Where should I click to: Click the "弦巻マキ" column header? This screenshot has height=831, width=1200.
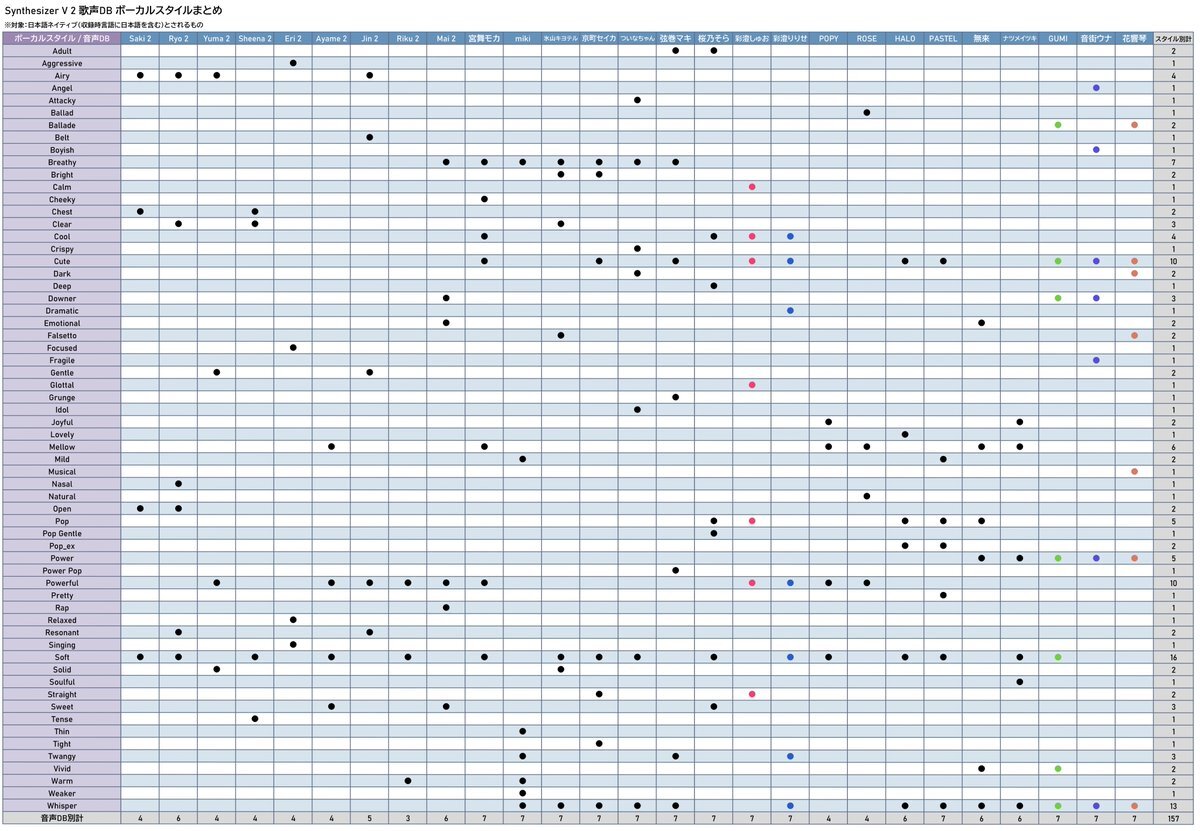point(676,38)
